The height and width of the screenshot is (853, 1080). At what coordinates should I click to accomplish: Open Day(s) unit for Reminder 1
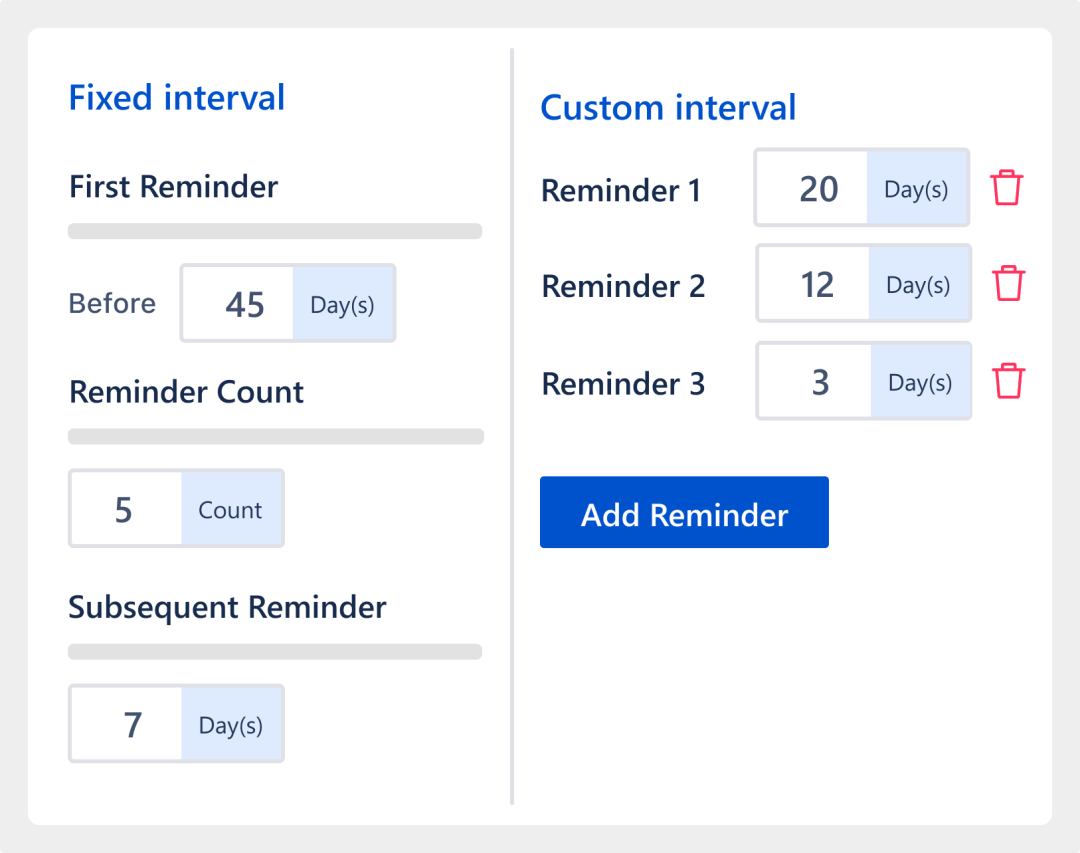tap(917, 188)
